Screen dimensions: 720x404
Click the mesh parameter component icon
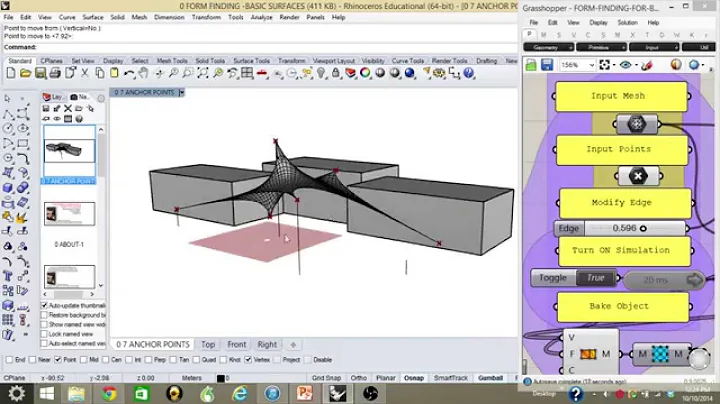[x=636, y=123]
